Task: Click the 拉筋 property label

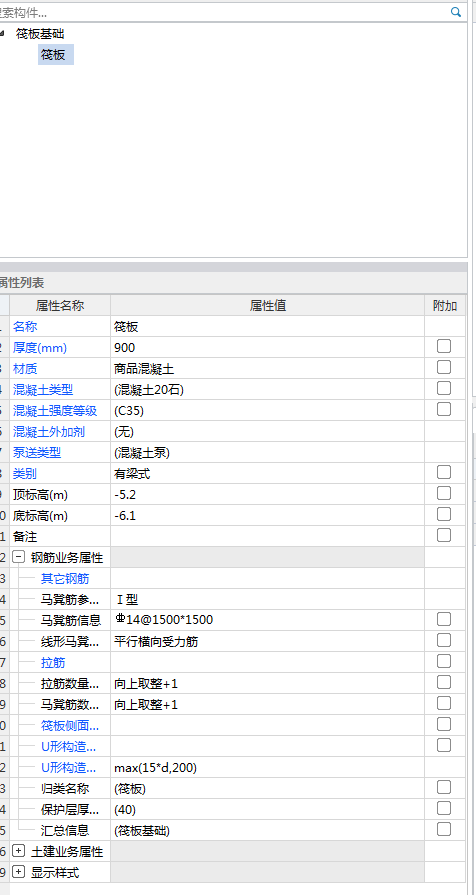Action: (53, 663)
